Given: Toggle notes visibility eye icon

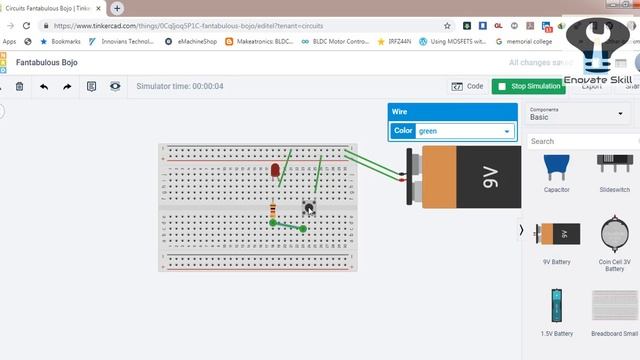Looking at the screenshot, I should (x=115, y=86).
